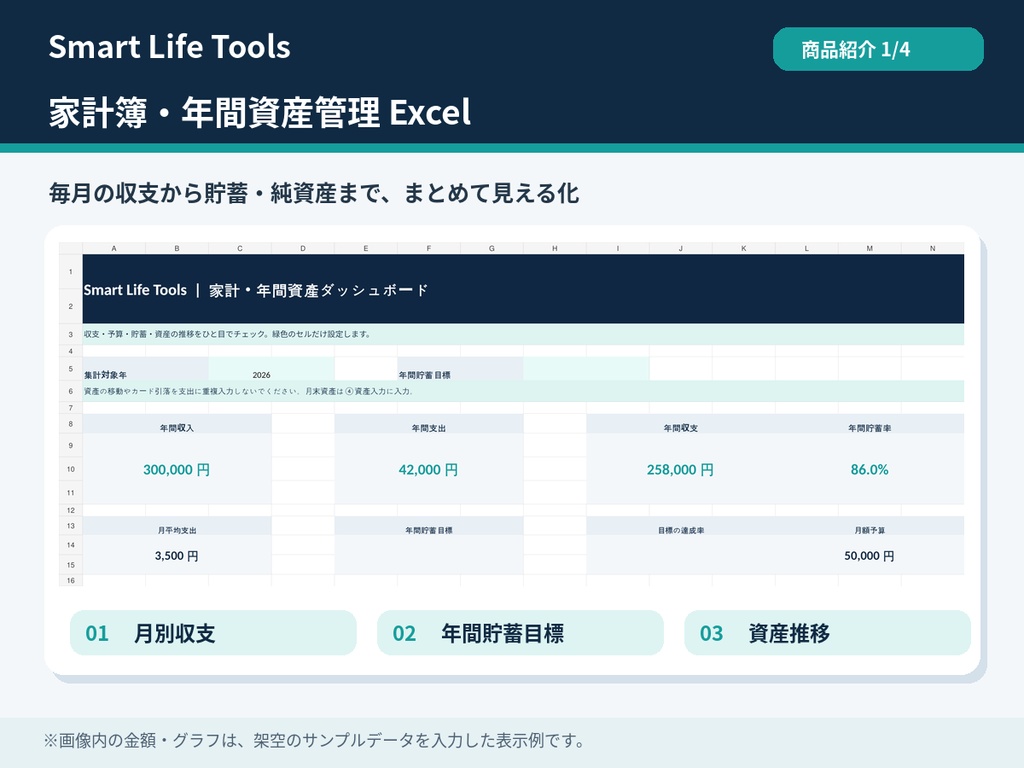Select column J header
Viewport: 1024px width, 768px height.
coord(680,248)
